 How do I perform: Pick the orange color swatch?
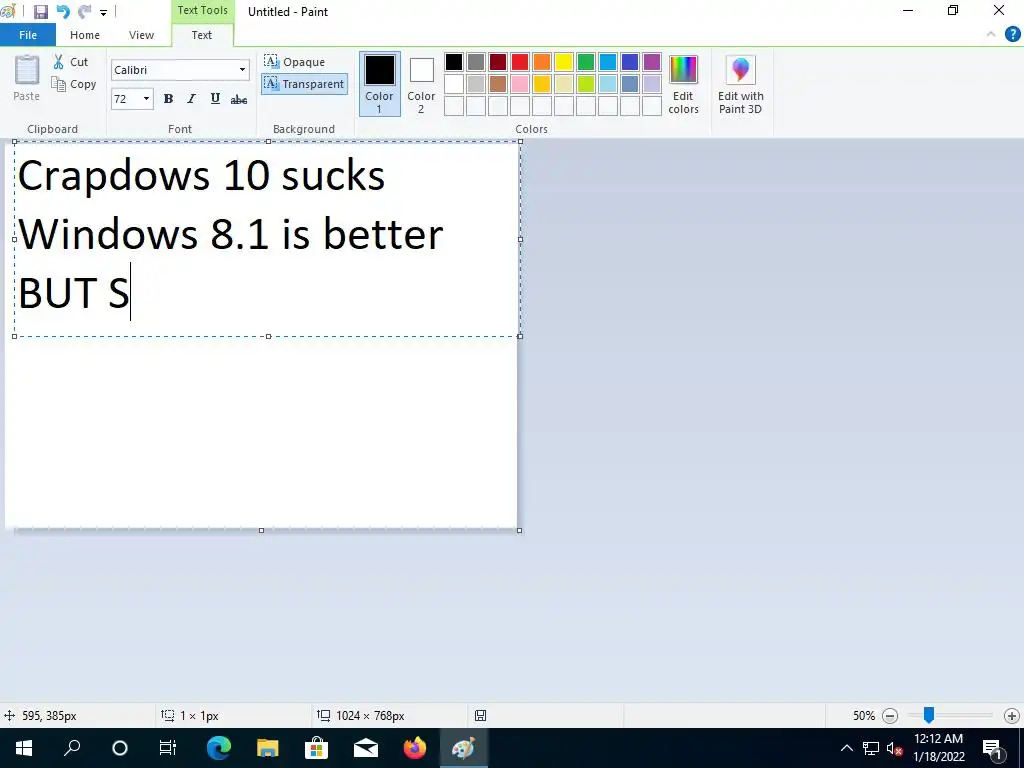click(x=541, y=62)
